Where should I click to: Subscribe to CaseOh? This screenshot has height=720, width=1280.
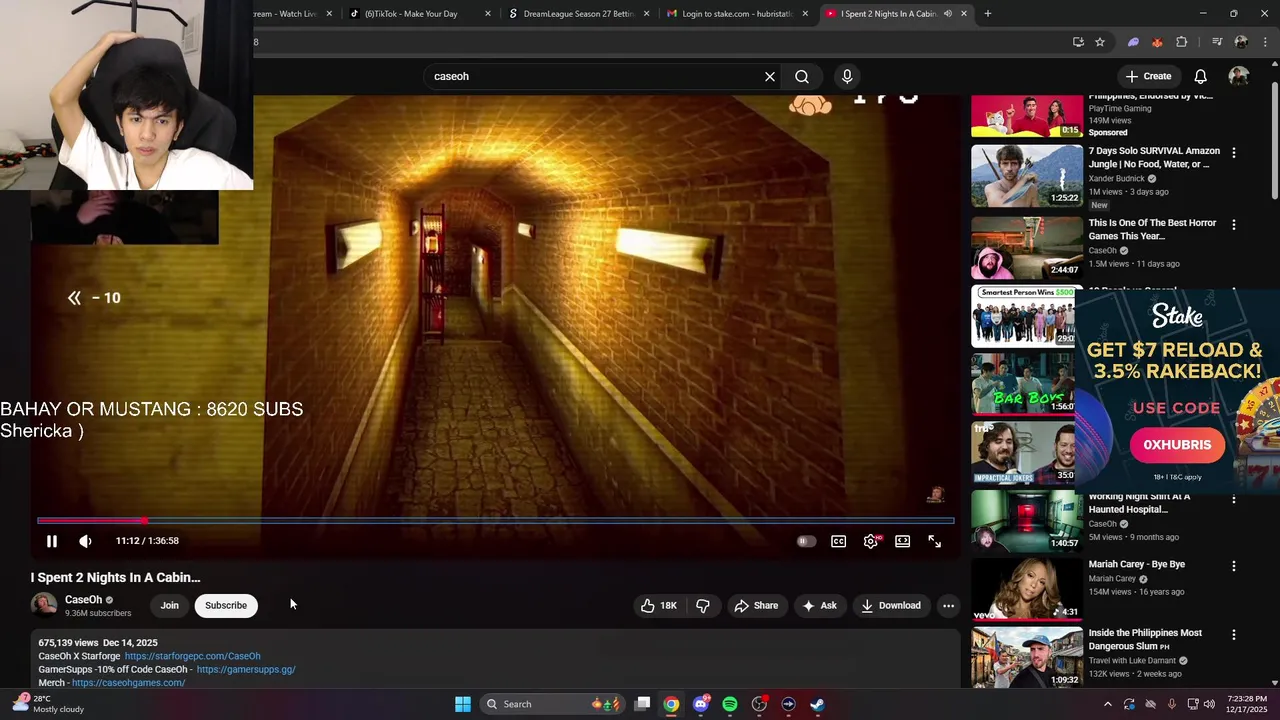point(226,605)
